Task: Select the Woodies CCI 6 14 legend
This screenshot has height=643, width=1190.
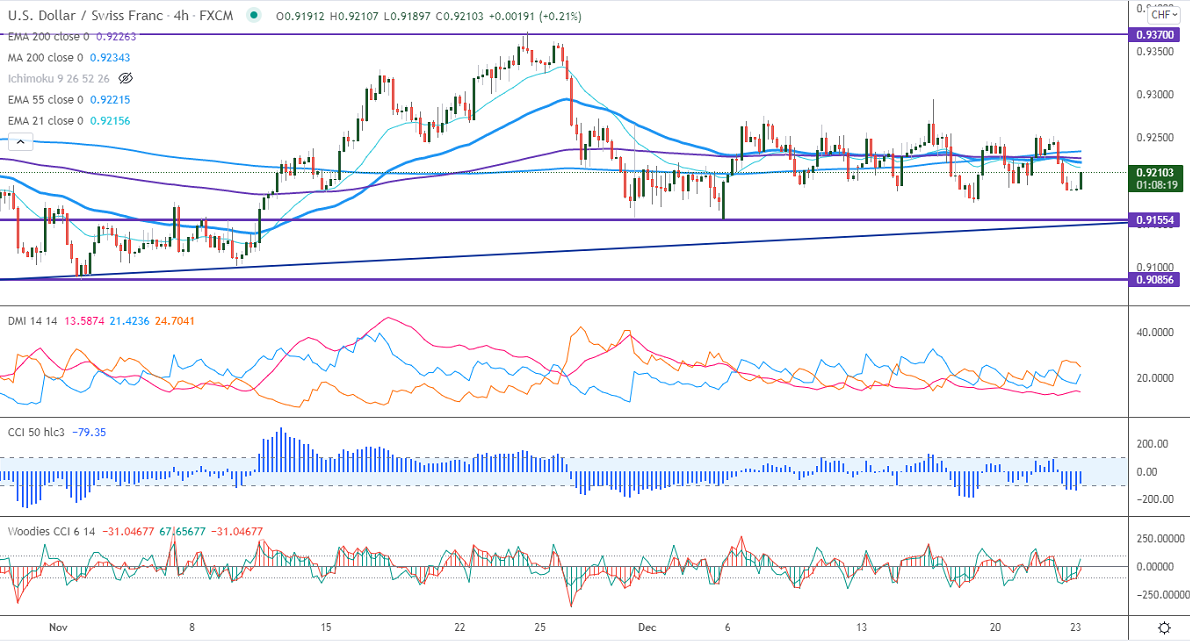Action: [52, 532]
